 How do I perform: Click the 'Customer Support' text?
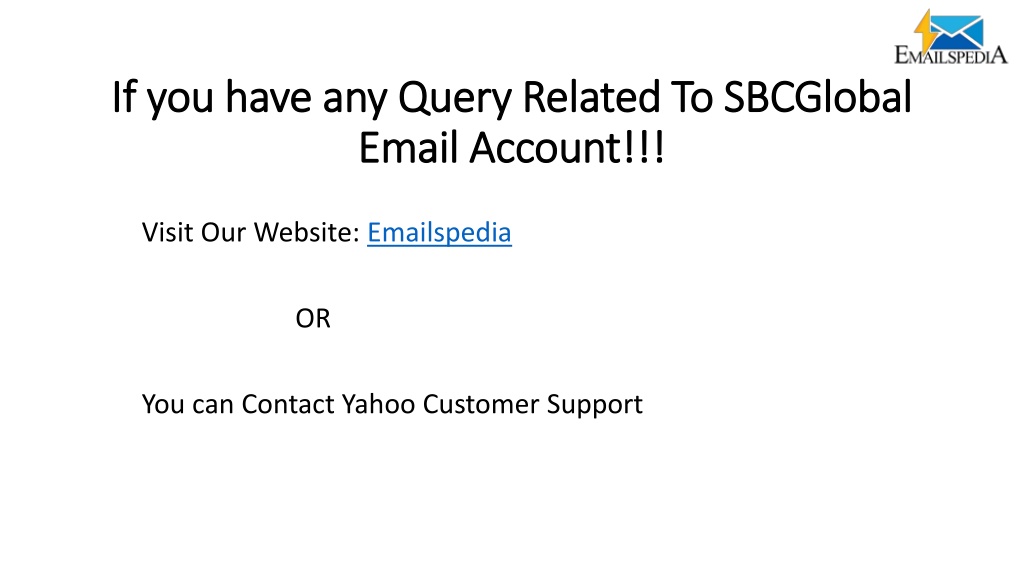[532, 405]
